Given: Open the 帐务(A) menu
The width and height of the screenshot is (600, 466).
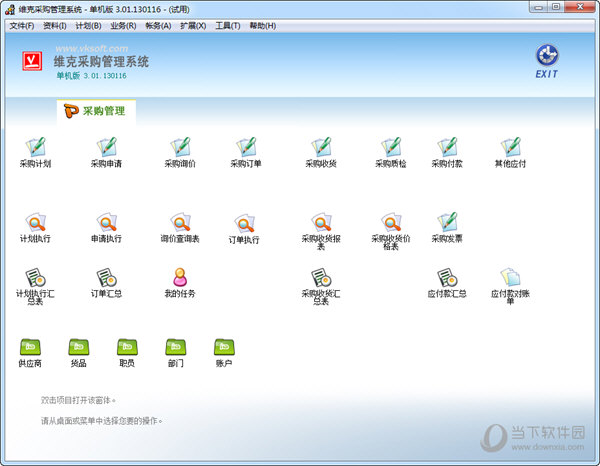Looking at the screenshot, I should tap(158, 26).
